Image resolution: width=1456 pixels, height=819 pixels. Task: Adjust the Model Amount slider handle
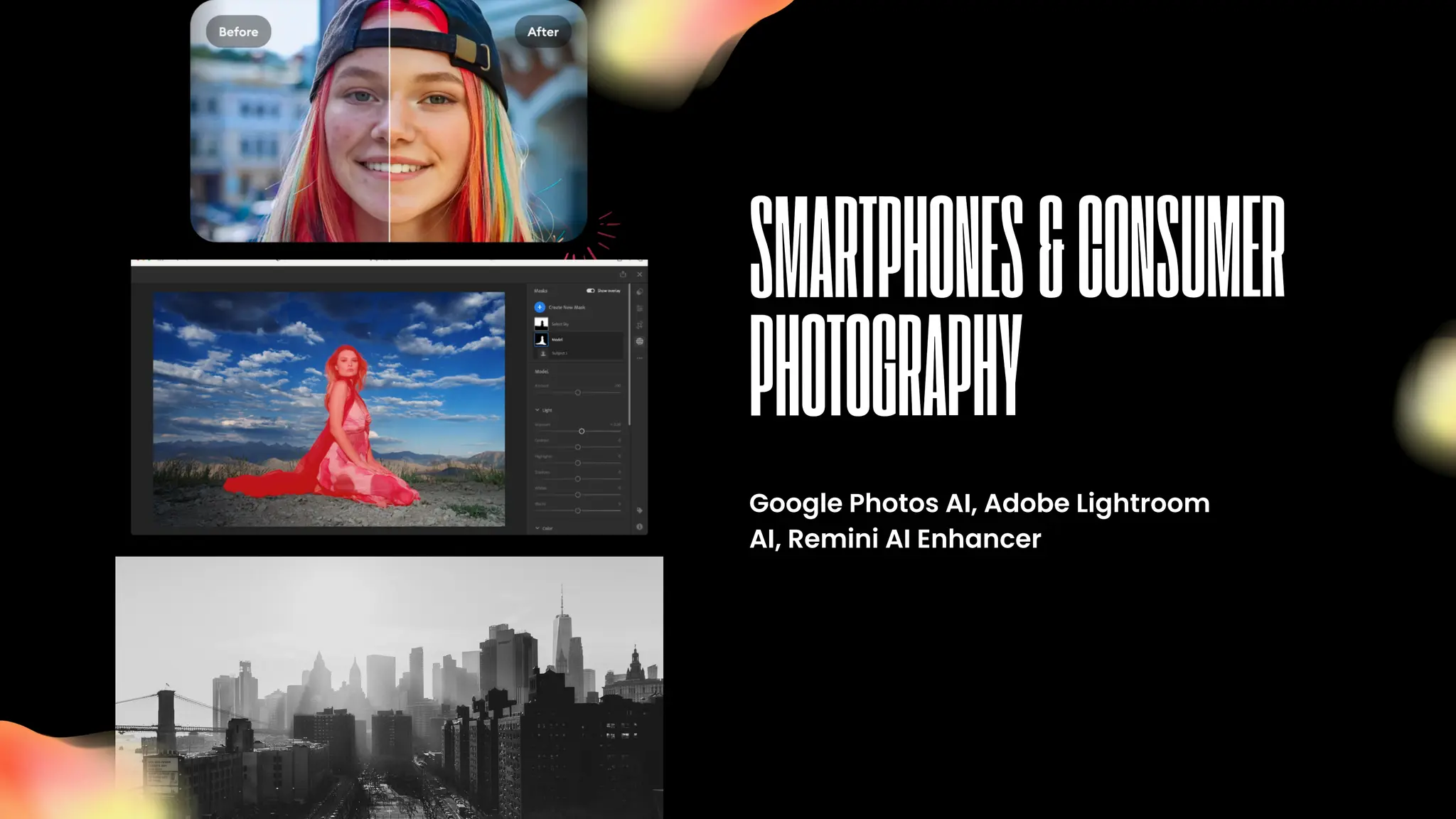578,392
